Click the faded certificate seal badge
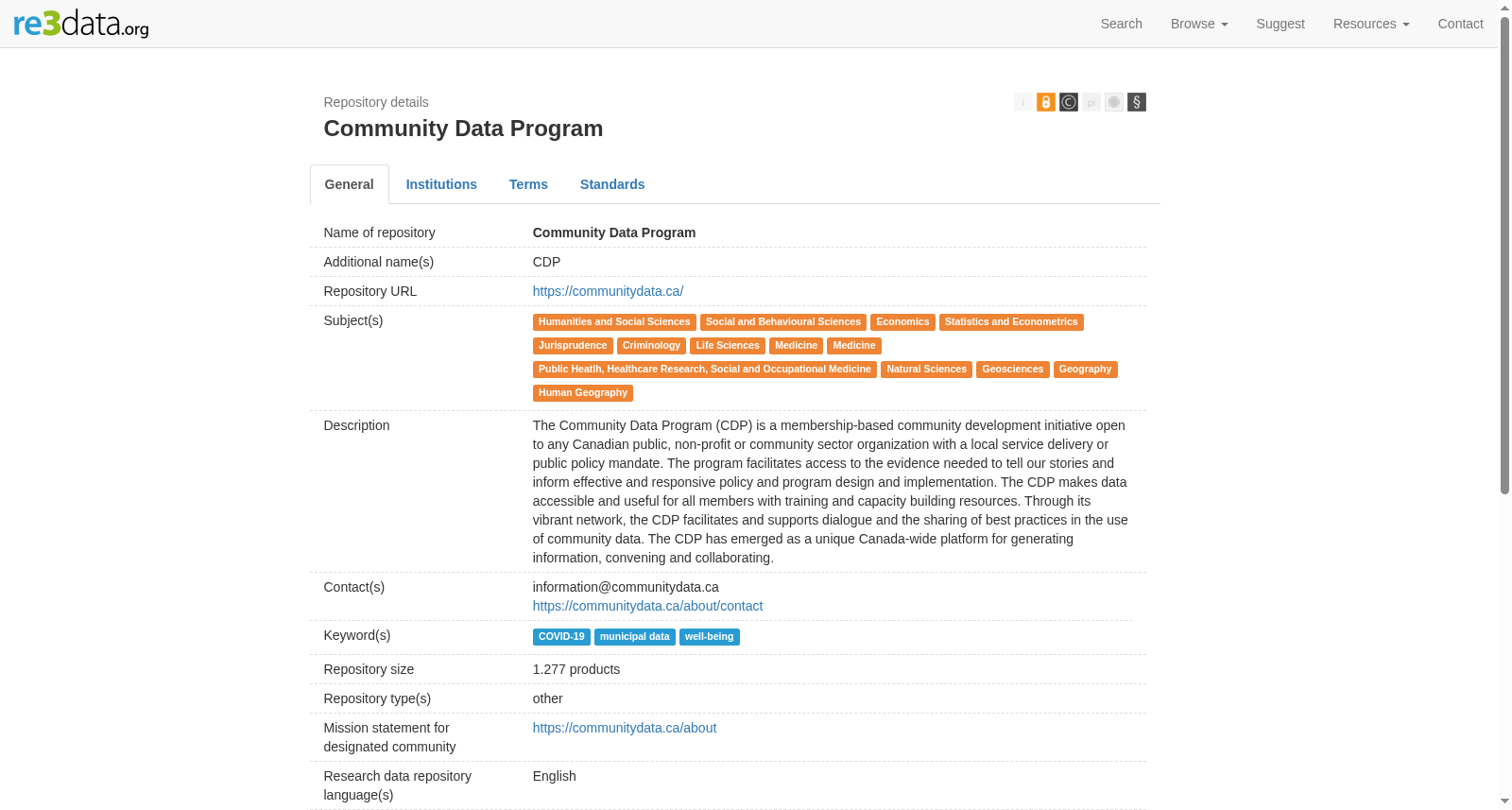Screen dimensions: 1512x810 pos(1113,102)
